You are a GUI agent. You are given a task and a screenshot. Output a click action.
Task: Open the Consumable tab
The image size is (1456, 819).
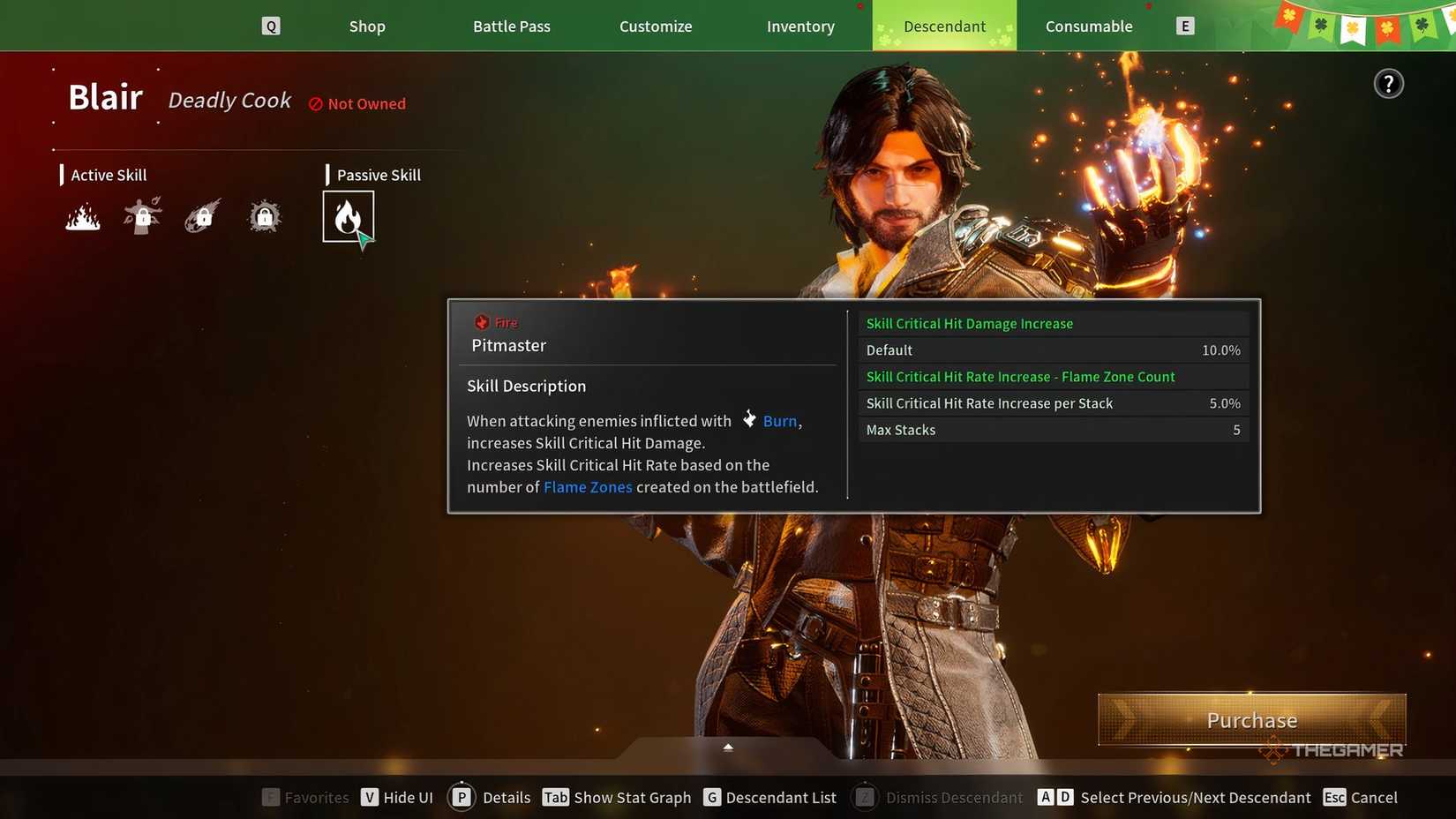coord(1088,26)
